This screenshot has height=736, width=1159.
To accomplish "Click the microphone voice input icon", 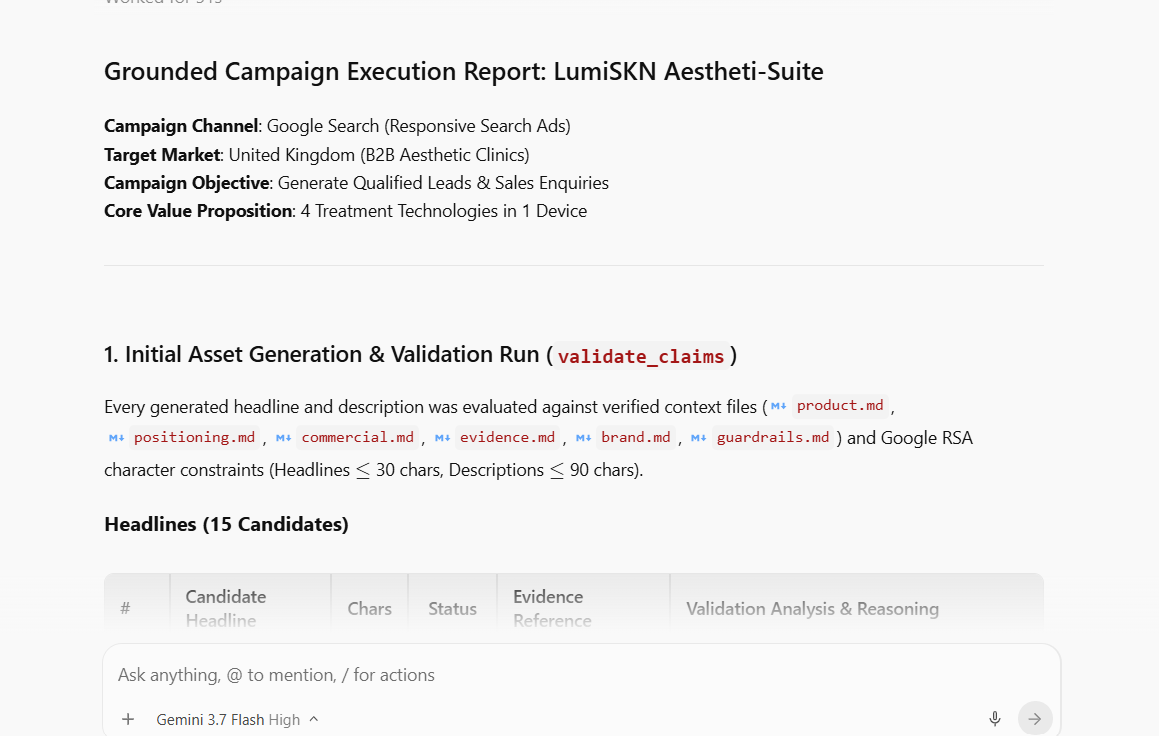I will click(x=995, y=718).
